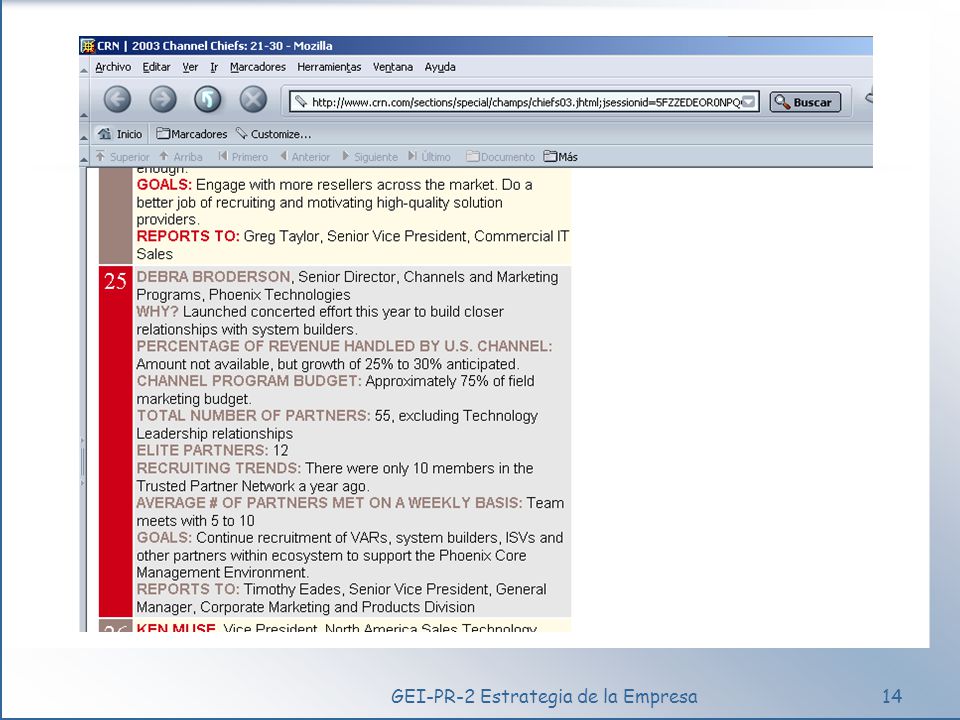The width and height of the screenshot is (960, 720).
Task: Click the ELITE PARTNERS: label
Action: point(202,450)
